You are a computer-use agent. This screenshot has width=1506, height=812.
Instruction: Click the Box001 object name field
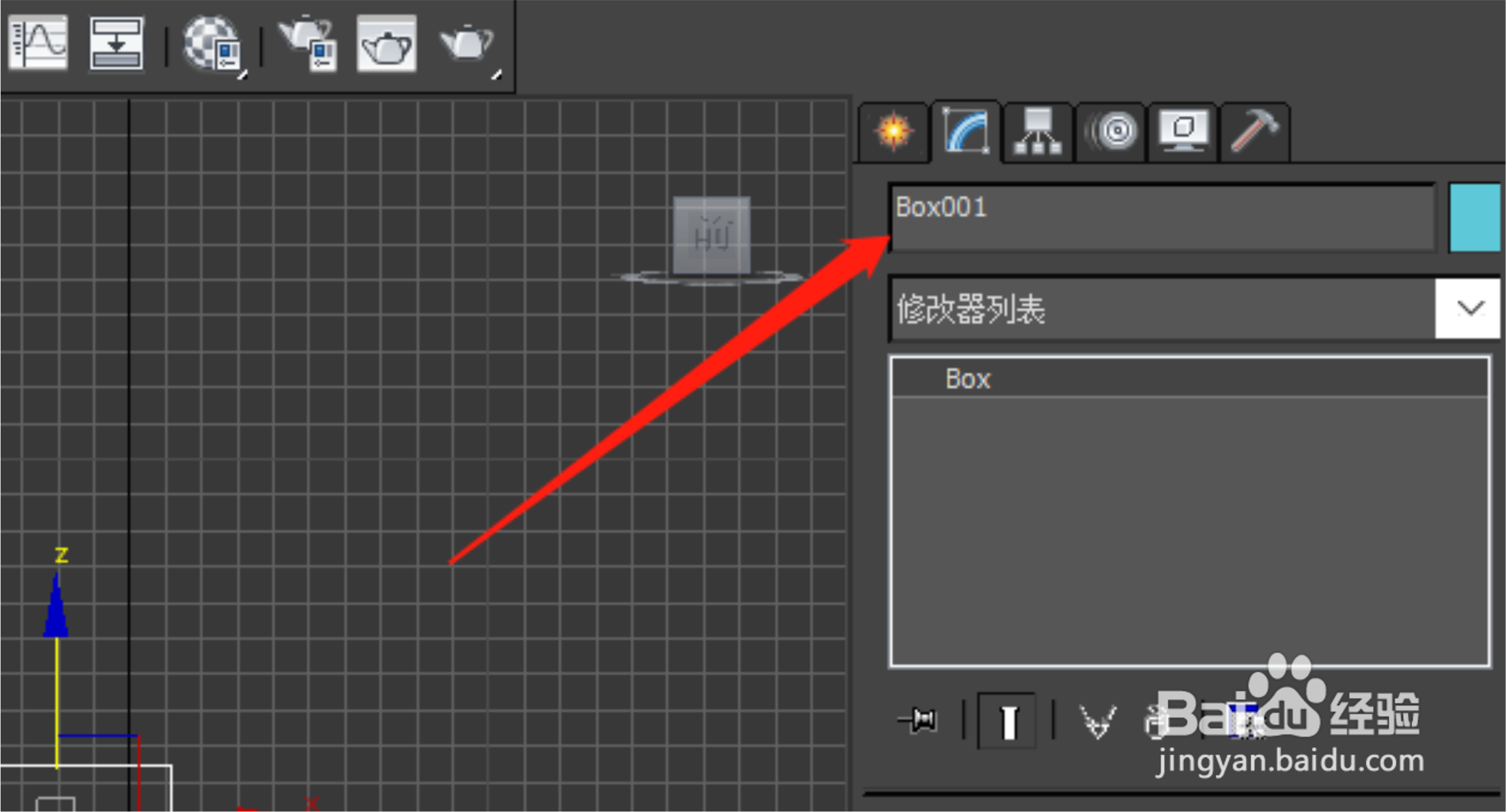[x=1161, y=217]
